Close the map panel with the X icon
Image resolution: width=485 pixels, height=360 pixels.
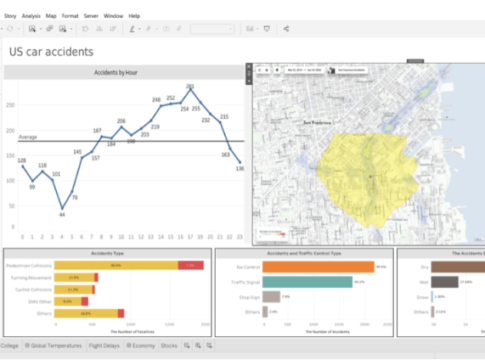tap(249, 67)
